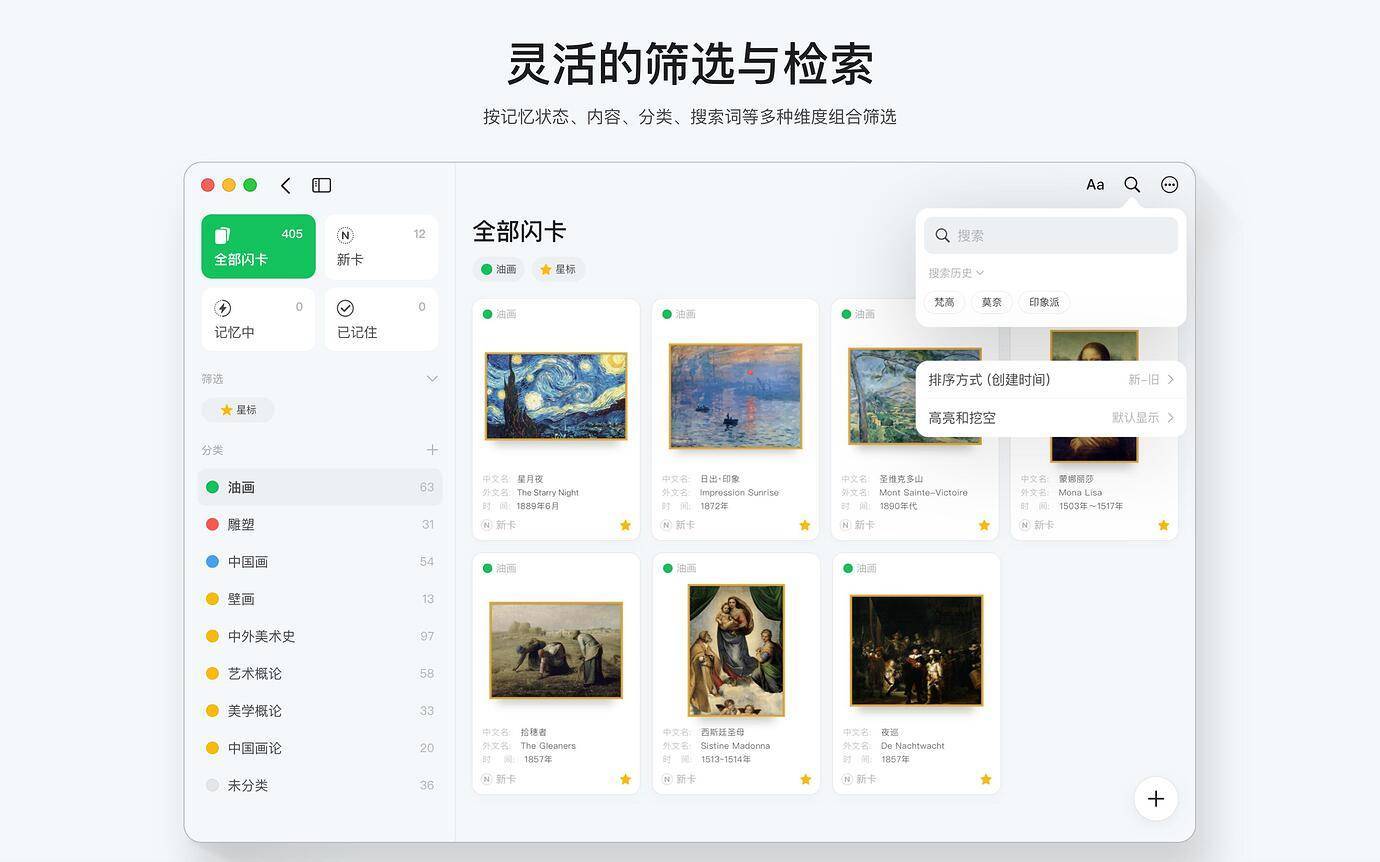Click into the 搜索 input field
This screenshot has width=1380, height=862.
[1051, 236]
